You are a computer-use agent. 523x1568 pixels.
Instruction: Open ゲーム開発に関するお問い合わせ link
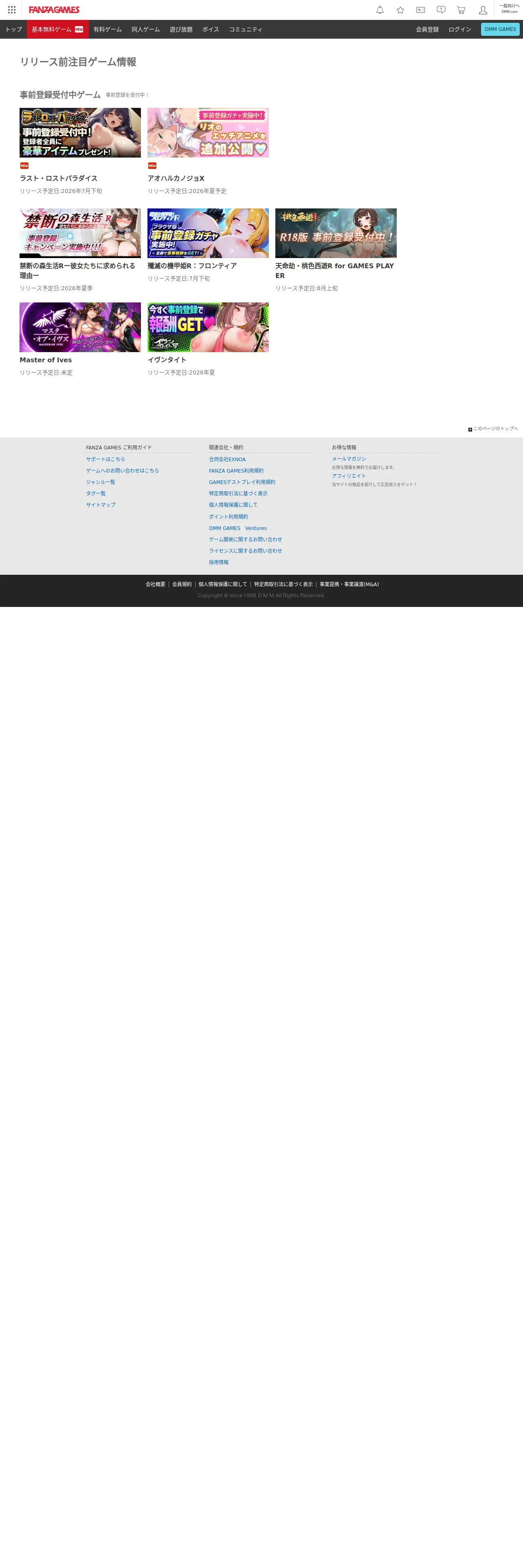click(245, 539)
